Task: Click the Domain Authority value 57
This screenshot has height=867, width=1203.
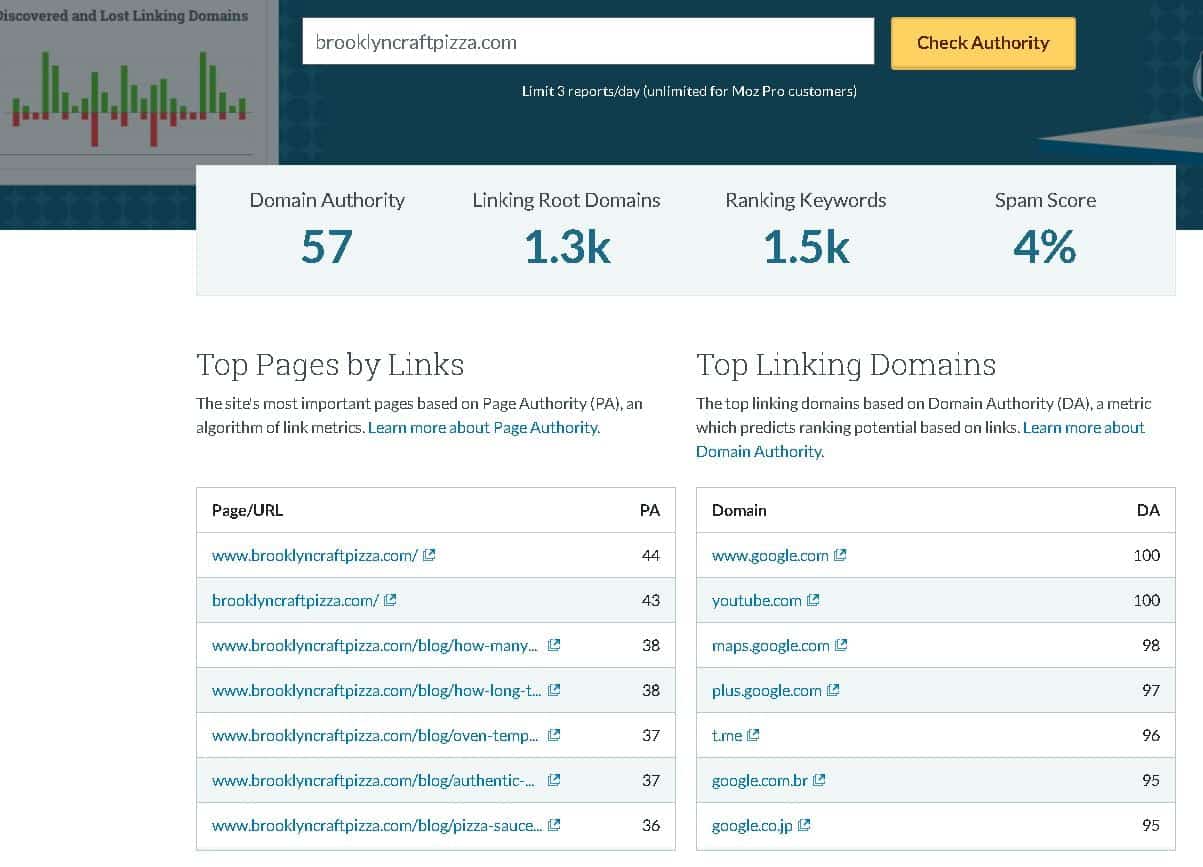Action: click(327, 247)
